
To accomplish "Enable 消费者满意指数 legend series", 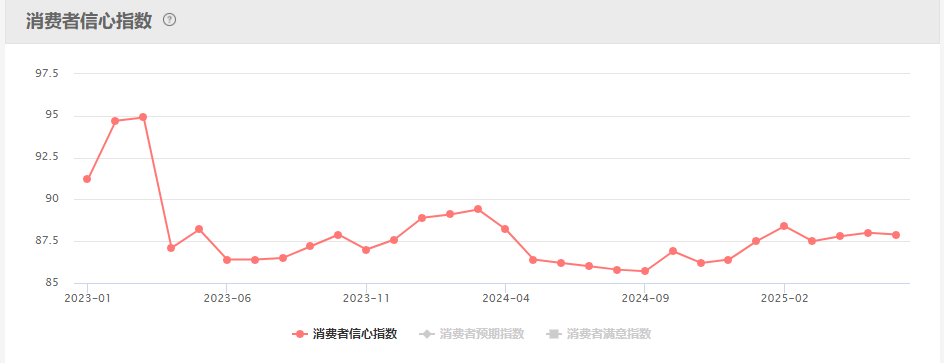I will pos(598,334).
